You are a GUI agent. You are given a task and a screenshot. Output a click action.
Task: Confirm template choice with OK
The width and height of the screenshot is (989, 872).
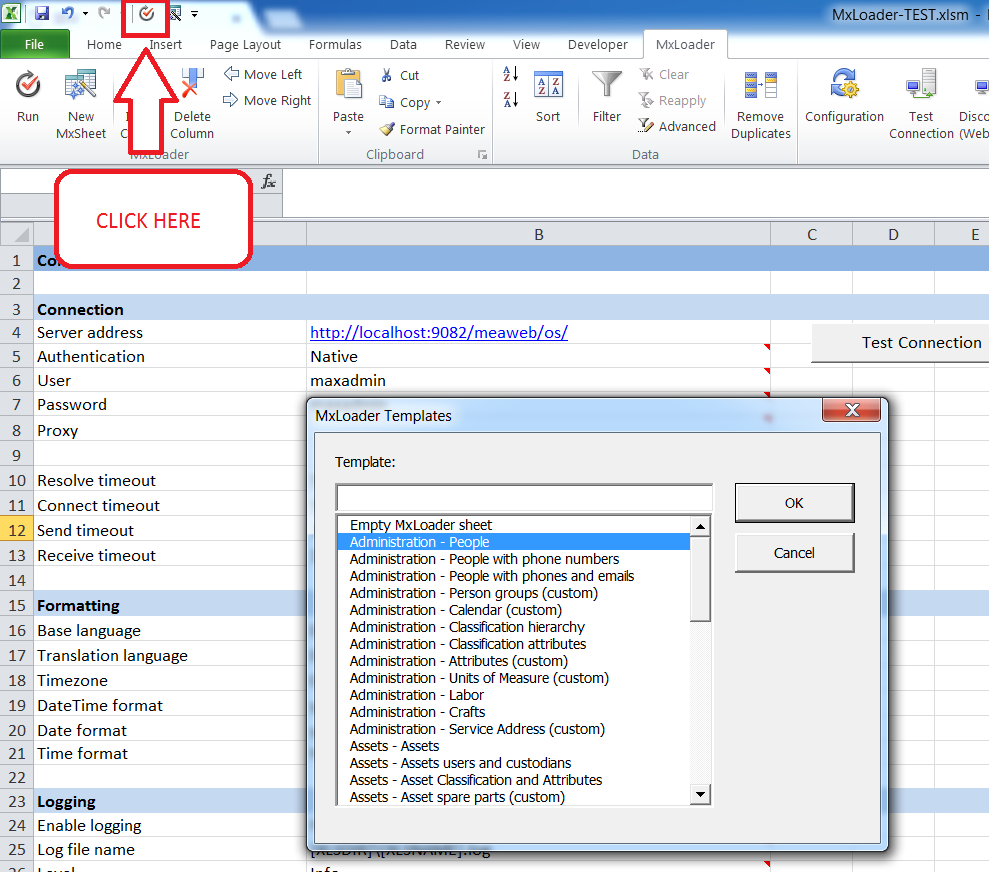[794, 503]
